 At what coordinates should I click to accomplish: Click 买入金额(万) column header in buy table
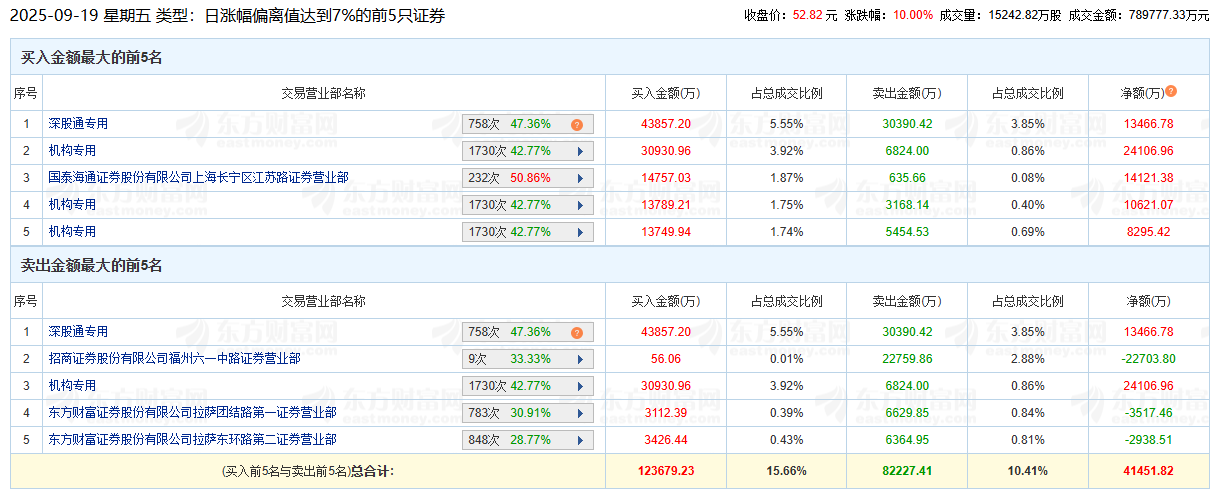(x=666, y=93)
